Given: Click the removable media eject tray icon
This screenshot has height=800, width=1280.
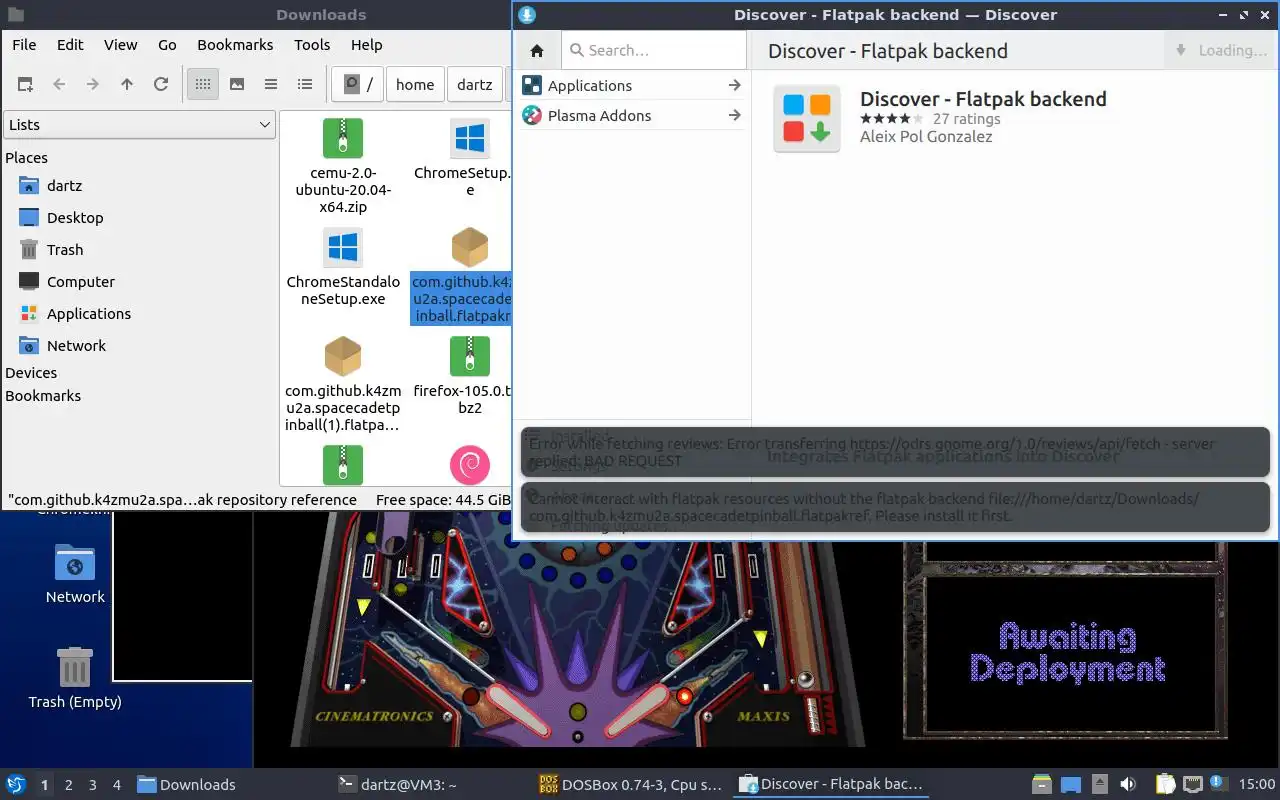Looking at the screenshot, I should point(1099,785).
